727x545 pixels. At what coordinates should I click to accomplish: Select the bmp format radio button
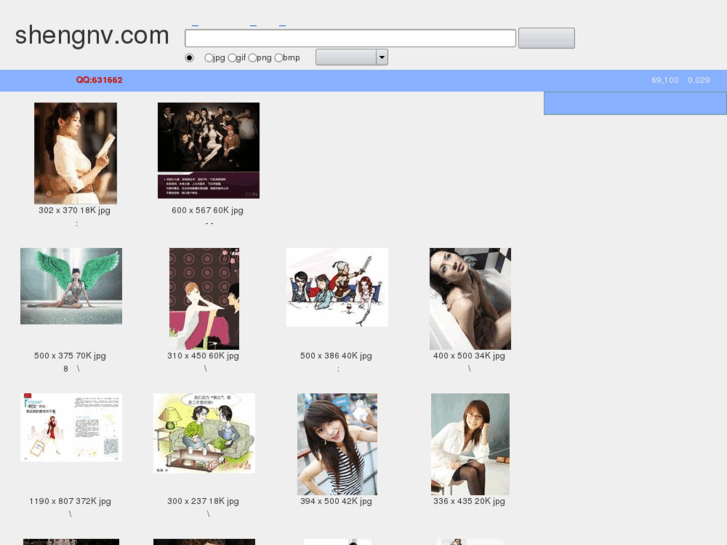tap(279, 58)
